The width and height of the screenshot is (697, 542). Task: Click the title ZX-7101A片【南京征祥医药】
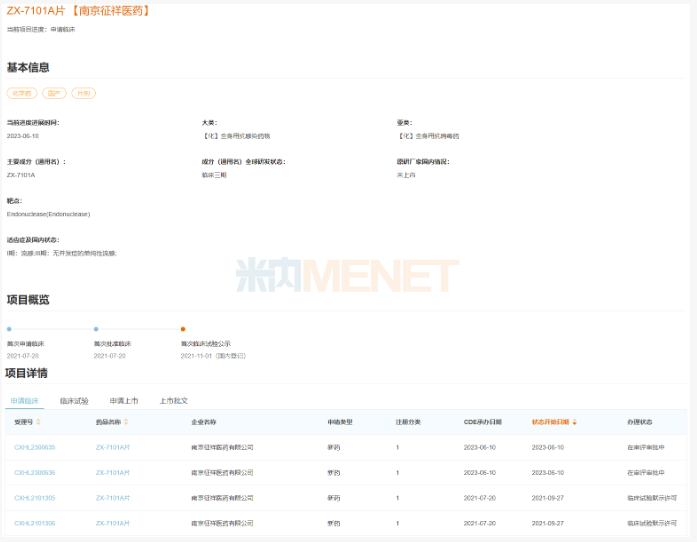79,11
